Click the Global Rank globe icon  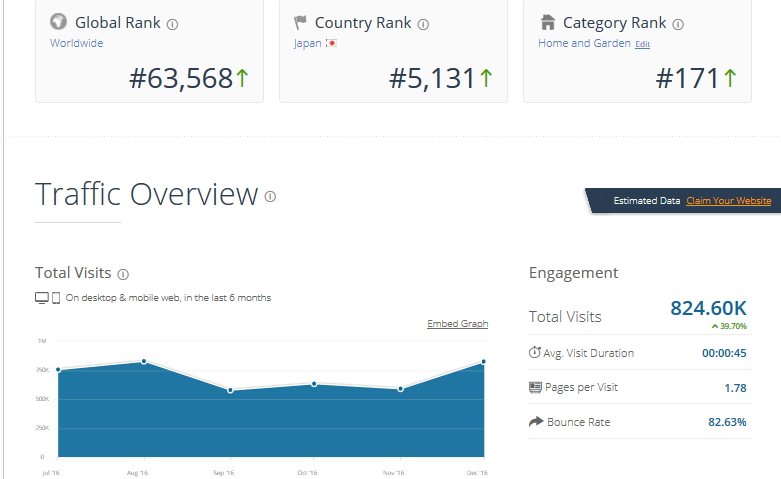59,22
